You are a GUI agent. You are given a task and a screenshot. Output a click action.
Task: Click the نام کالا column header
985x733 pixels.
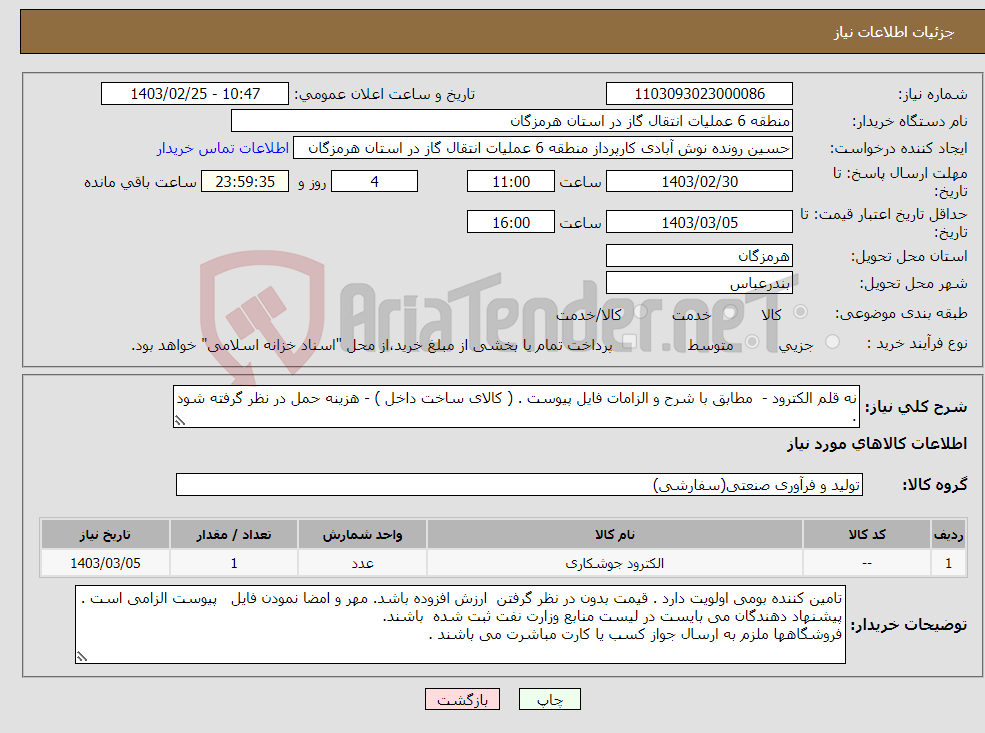(614, 535)
